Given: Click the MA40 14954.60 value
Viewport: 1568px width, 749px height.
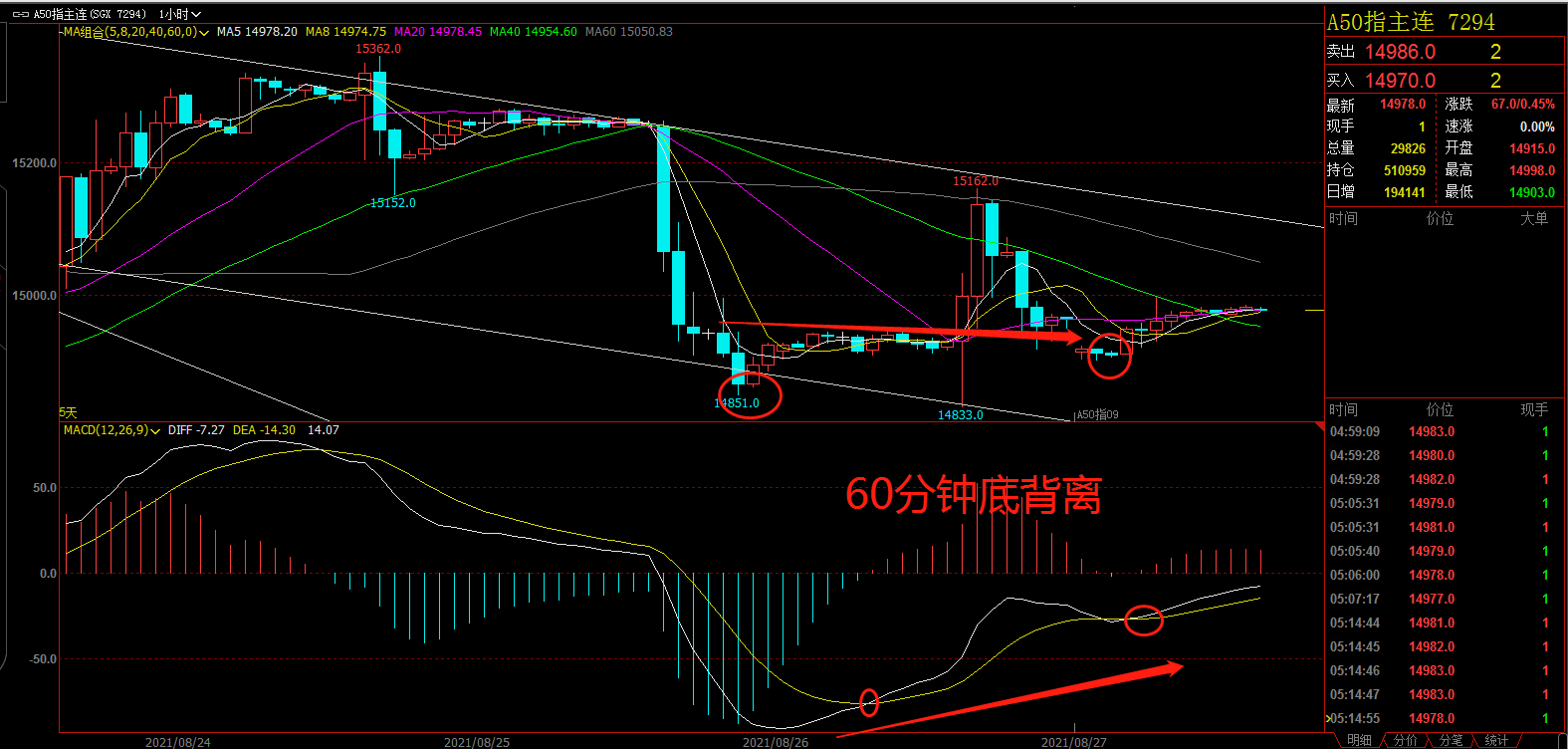Looking at the screenshot, I should 534,32.
